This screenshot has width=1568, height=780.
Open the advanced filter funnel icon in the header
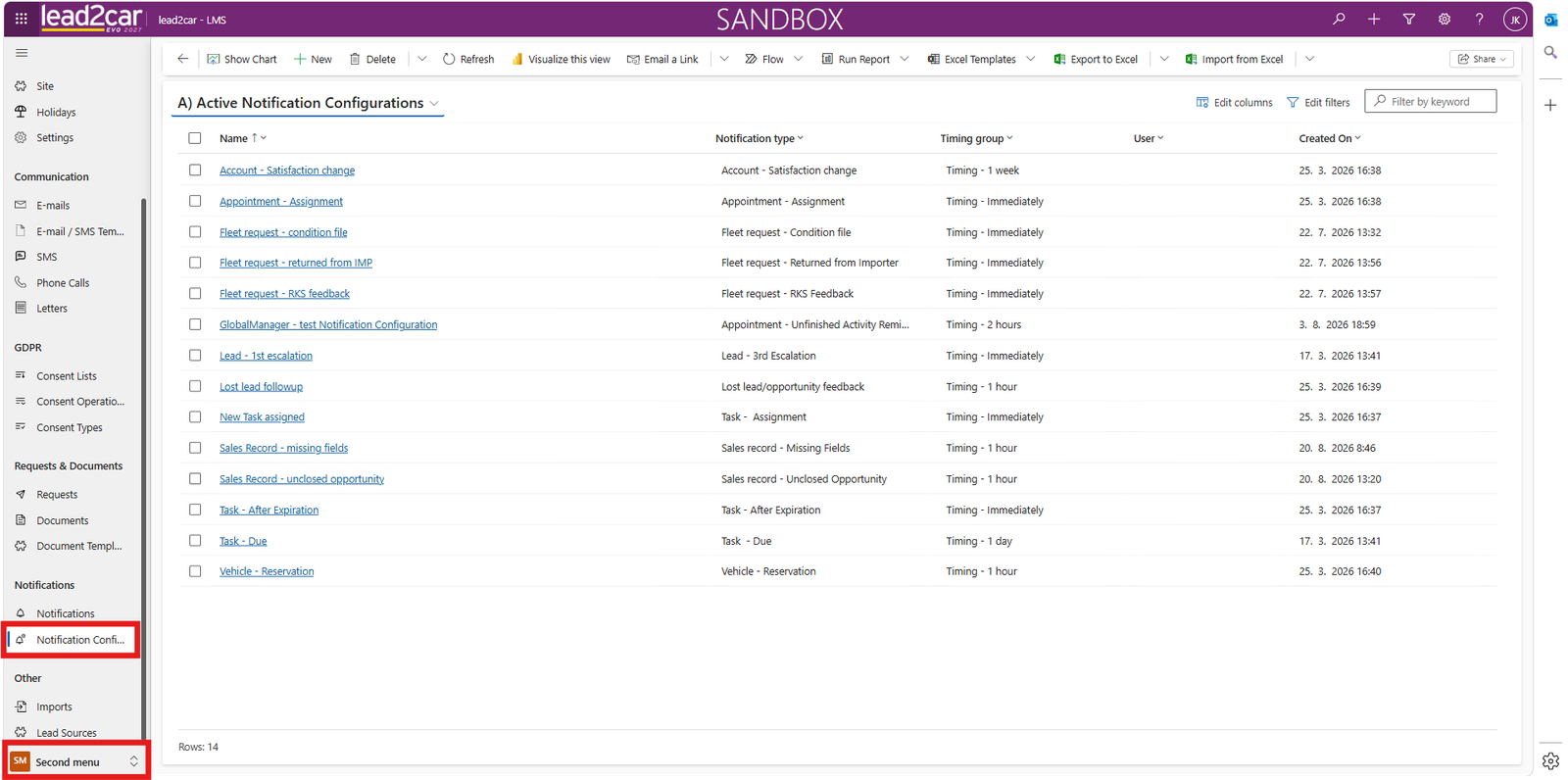1409,19
